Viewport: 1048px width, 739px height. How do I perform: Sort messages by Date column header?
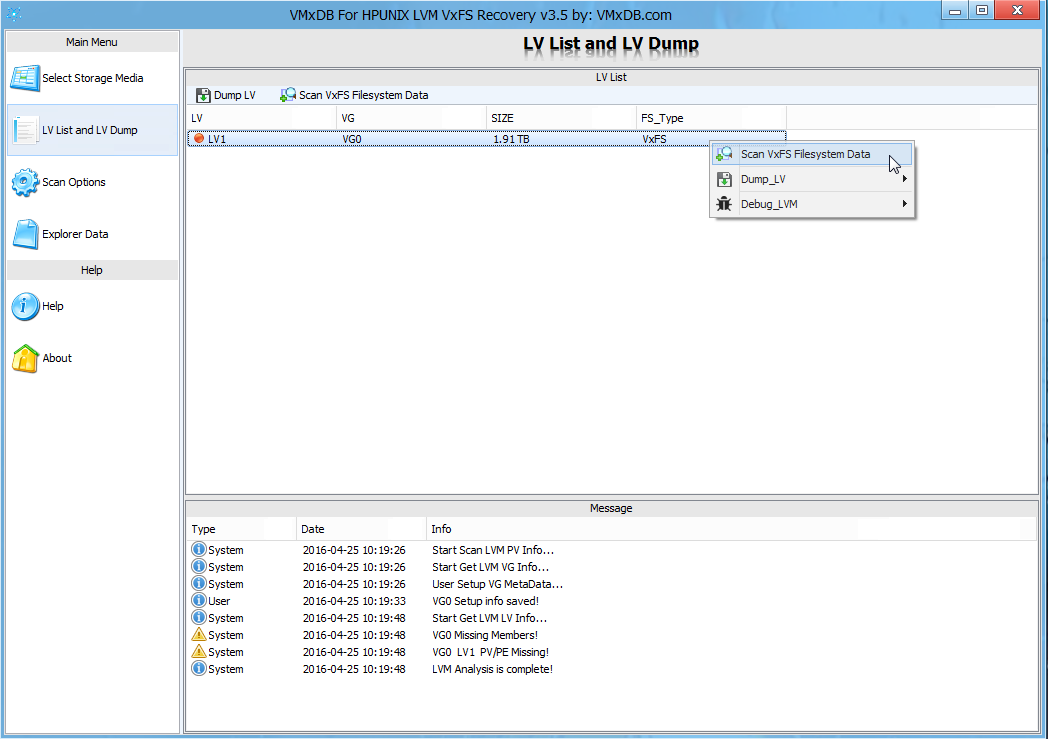coord(362,529)
